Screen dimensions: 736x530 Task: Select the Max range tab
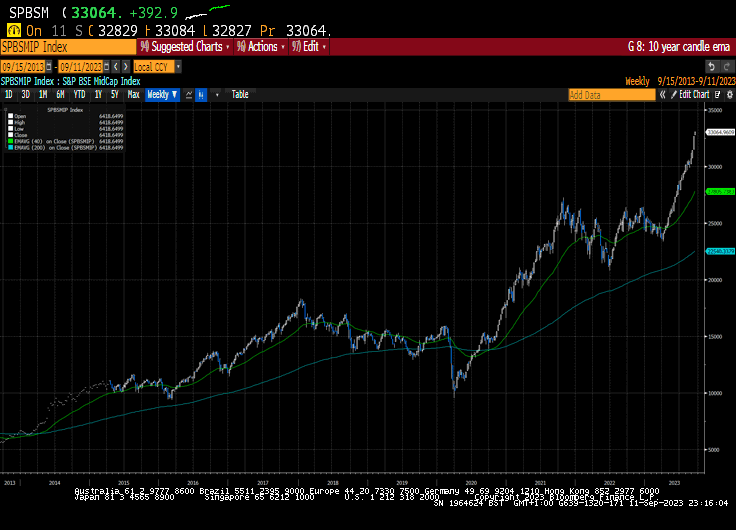pyautogui.click(x=133, y=95)
